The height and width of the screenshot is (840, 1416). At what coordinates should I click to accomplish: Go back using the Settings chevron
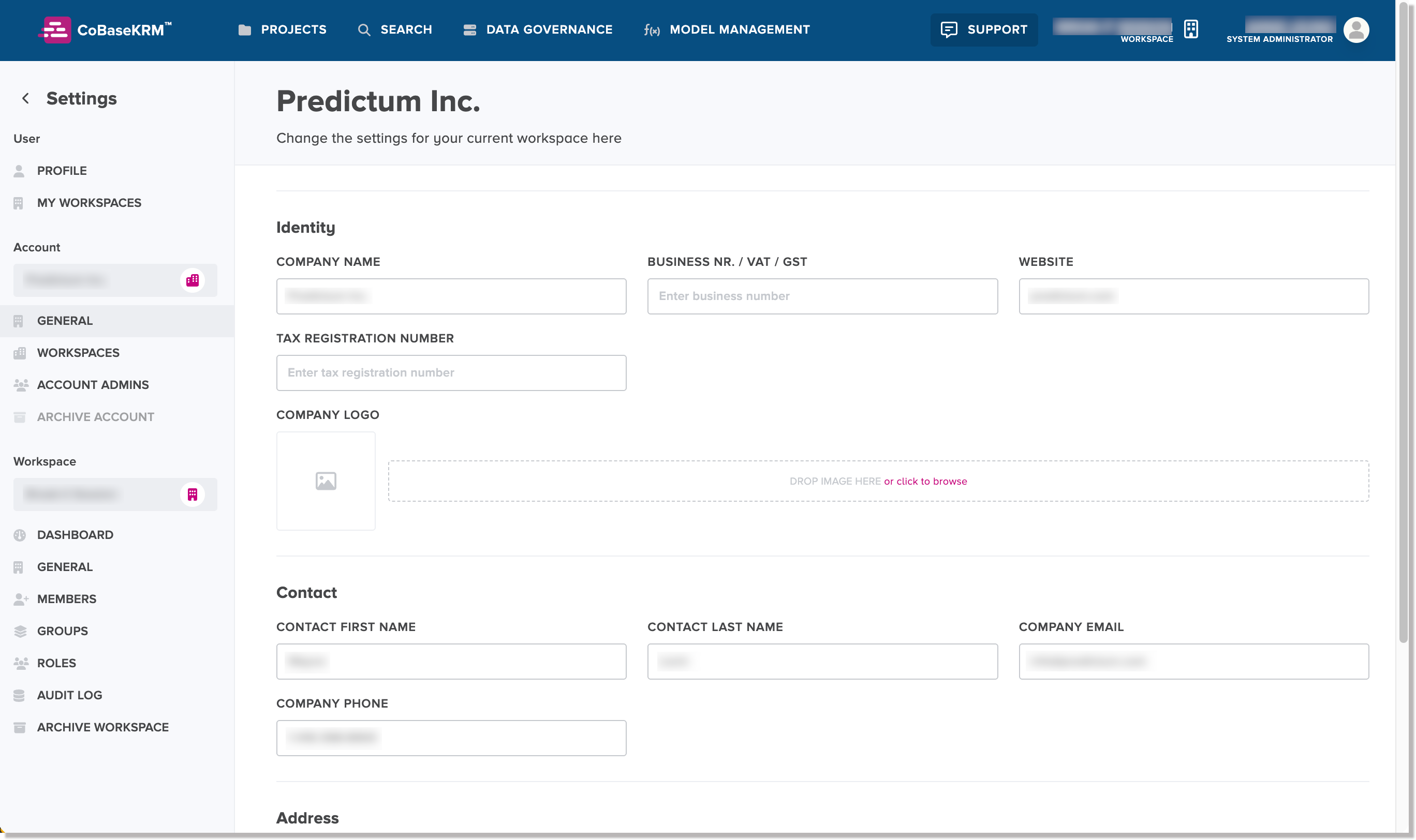25,98
